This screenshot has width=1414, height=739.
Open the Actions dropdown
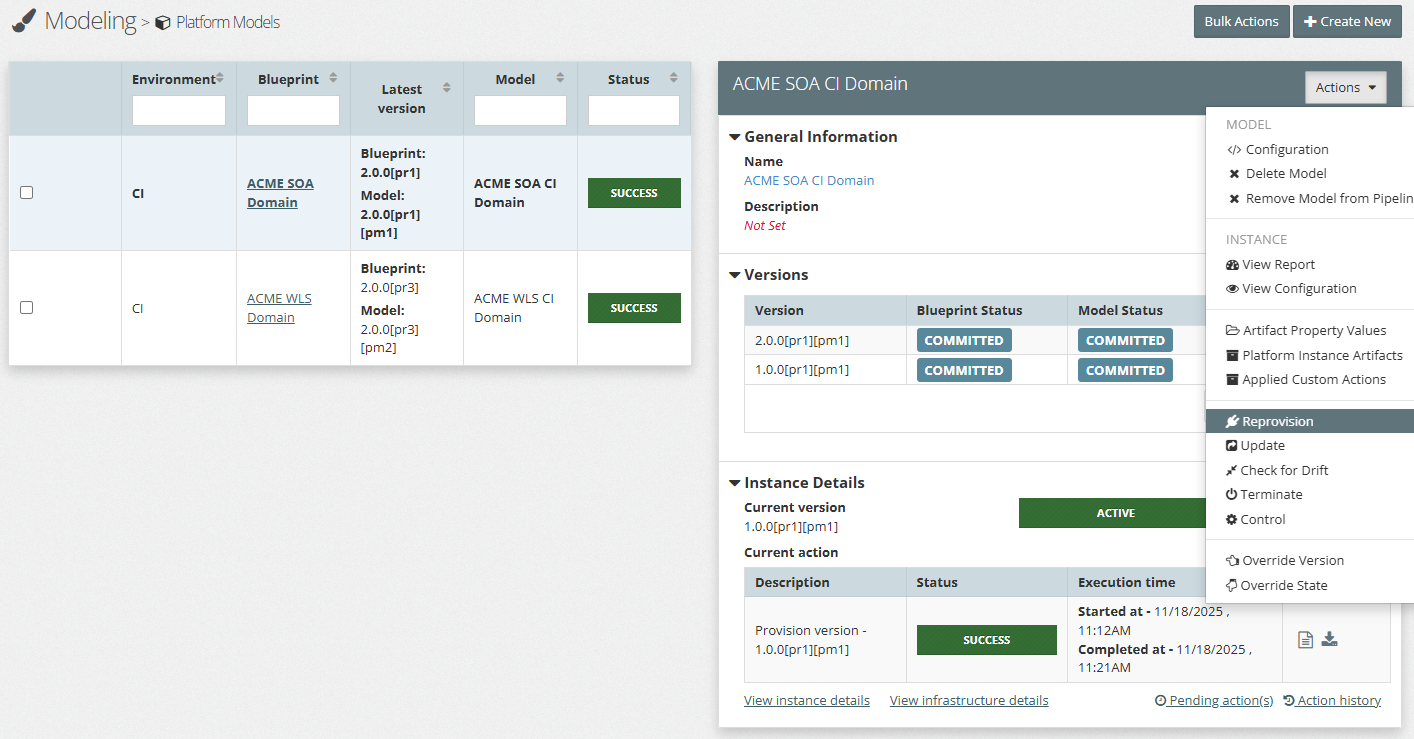(x=1344, y=88)
